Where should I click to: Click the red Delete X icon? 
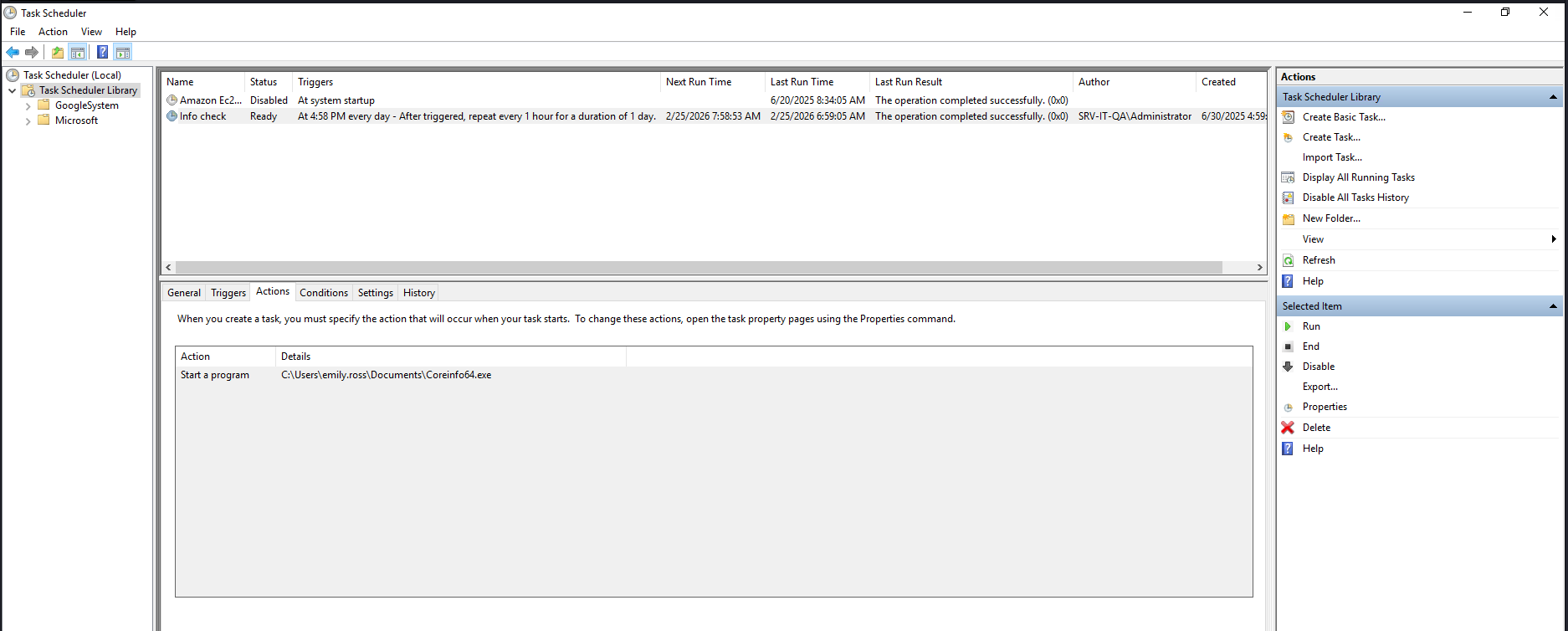[x=1289, y=428]
